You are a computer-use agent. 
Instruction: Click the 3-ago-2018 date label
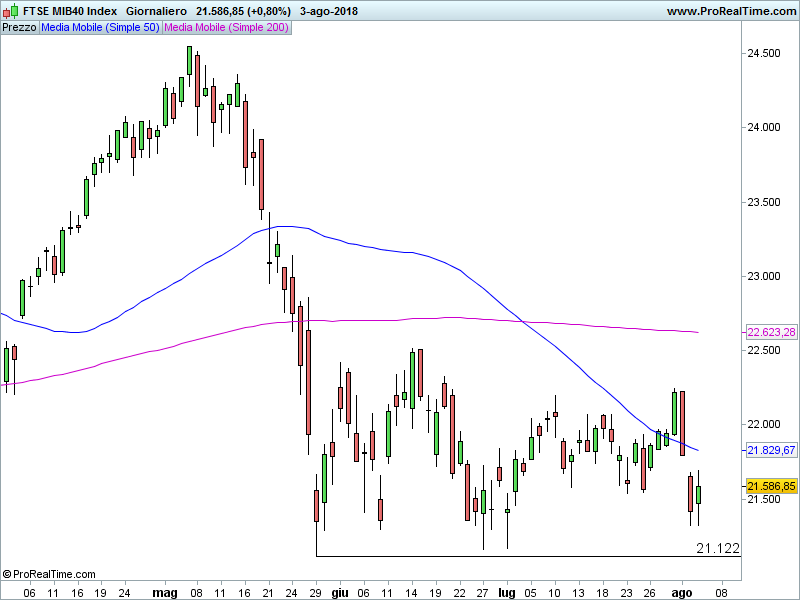[329, 11]
